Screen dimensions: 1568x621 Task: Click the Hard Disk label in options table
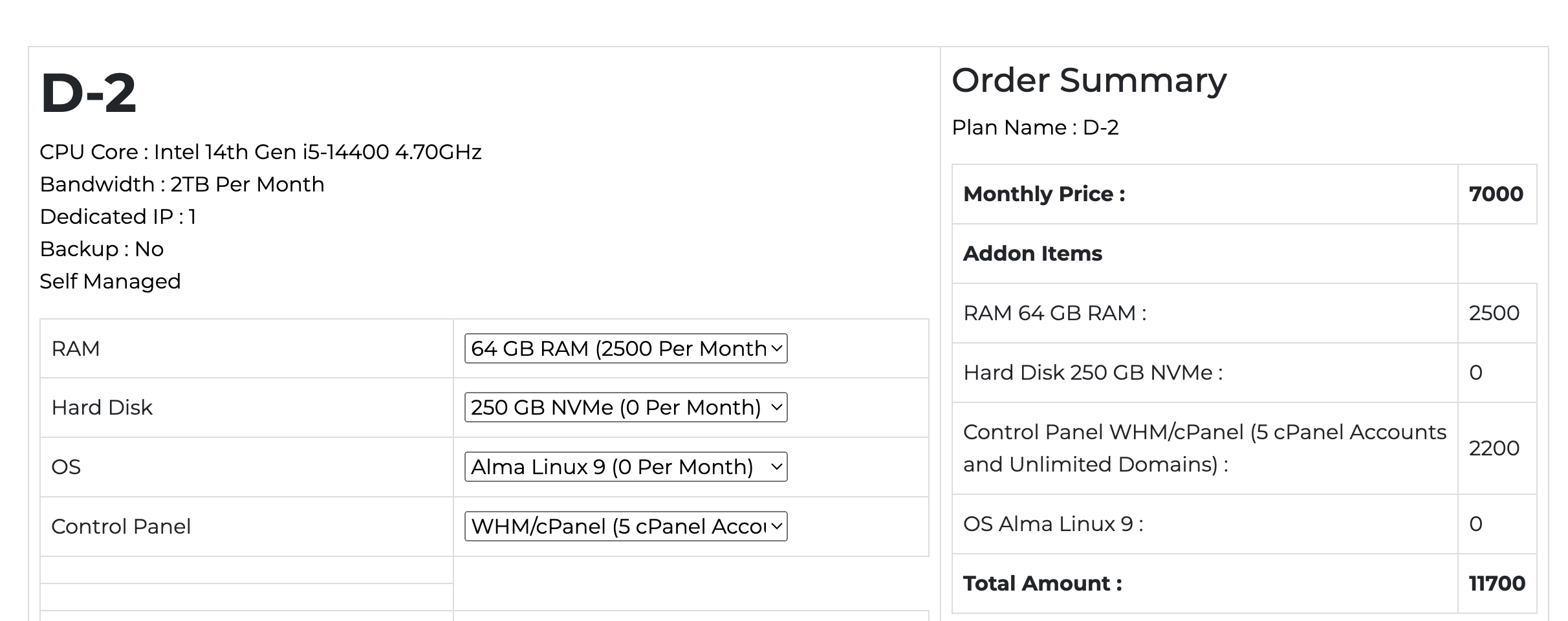(102, 408)
